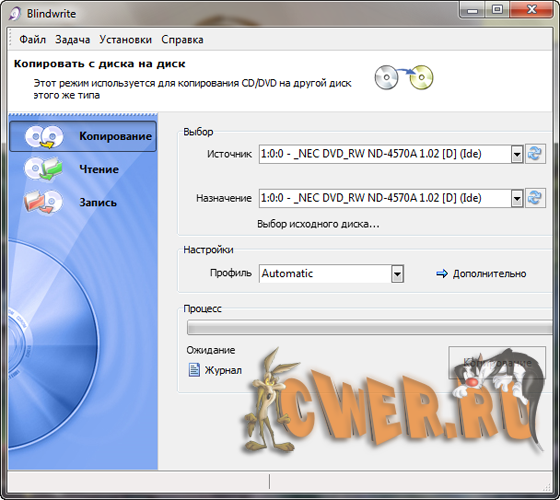The width and height of the screenshot is (560, 500).
Task: Expand the Назначение drive dropdown arrow
Action: click(517, 198)
